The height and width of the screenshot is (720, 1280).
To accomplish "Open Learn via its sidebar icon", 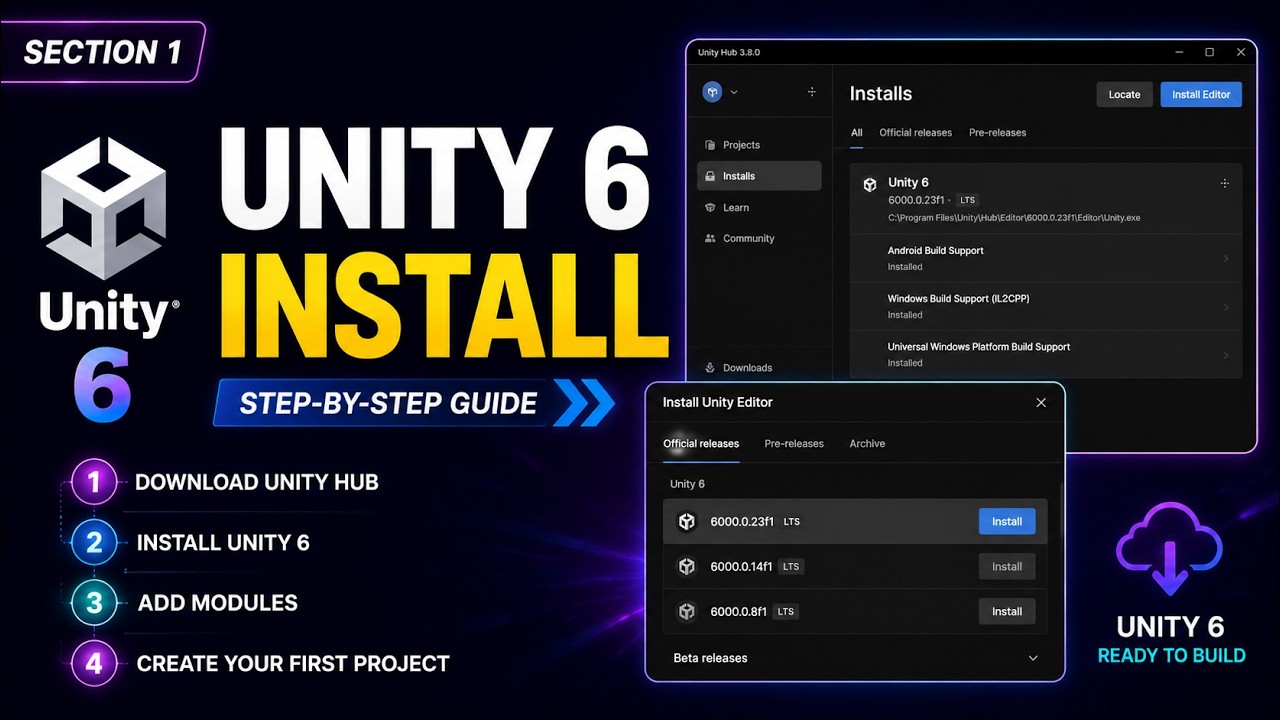I will (x=710, y=207).
